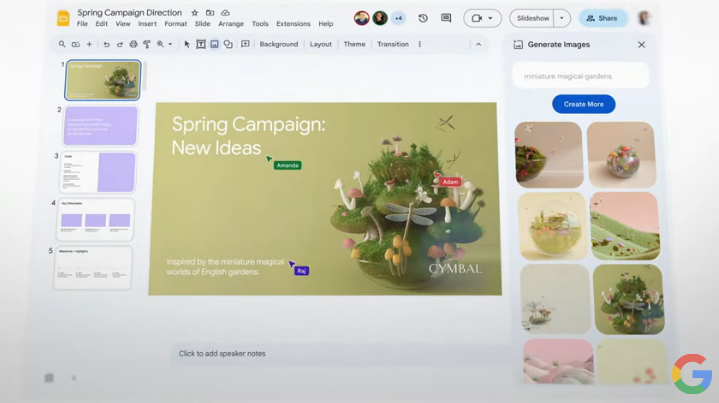Open the Insert menu

[x=147, y=24]
